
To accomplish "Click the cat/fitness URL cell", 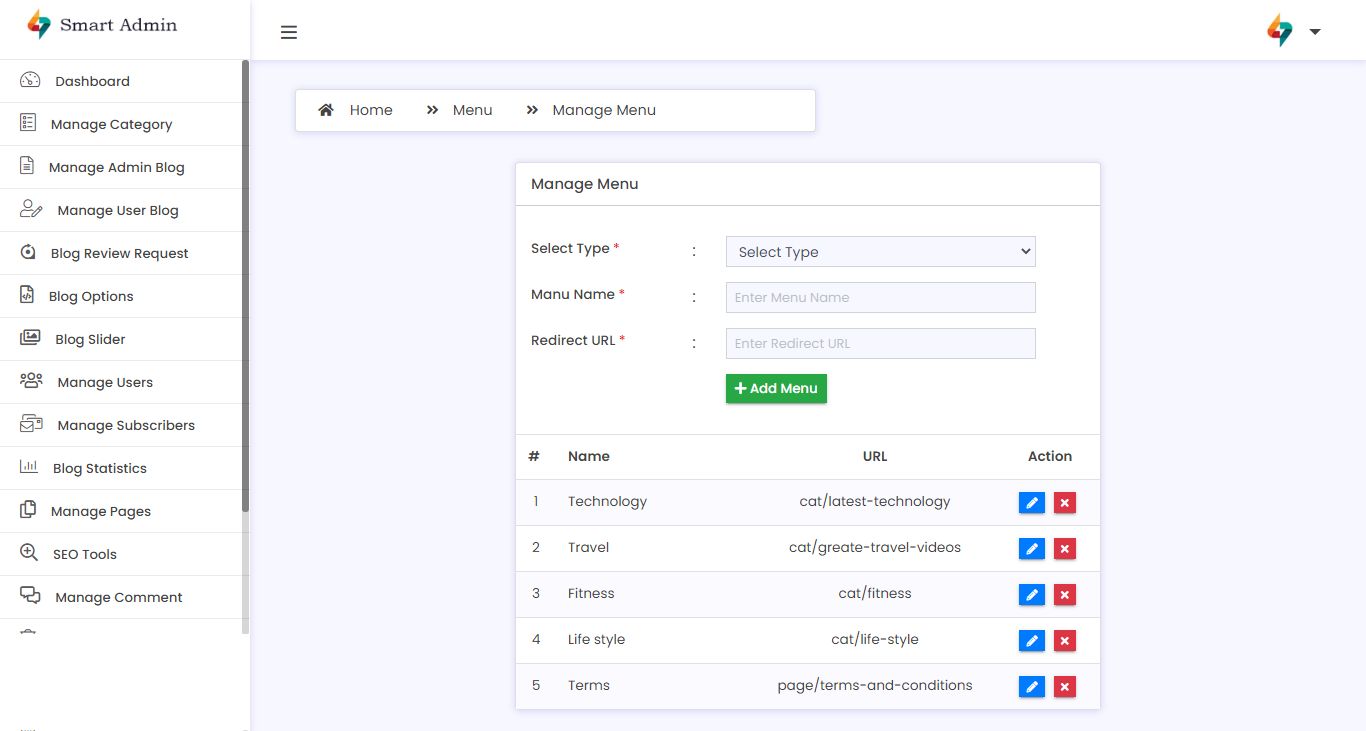I will point(875,593).
